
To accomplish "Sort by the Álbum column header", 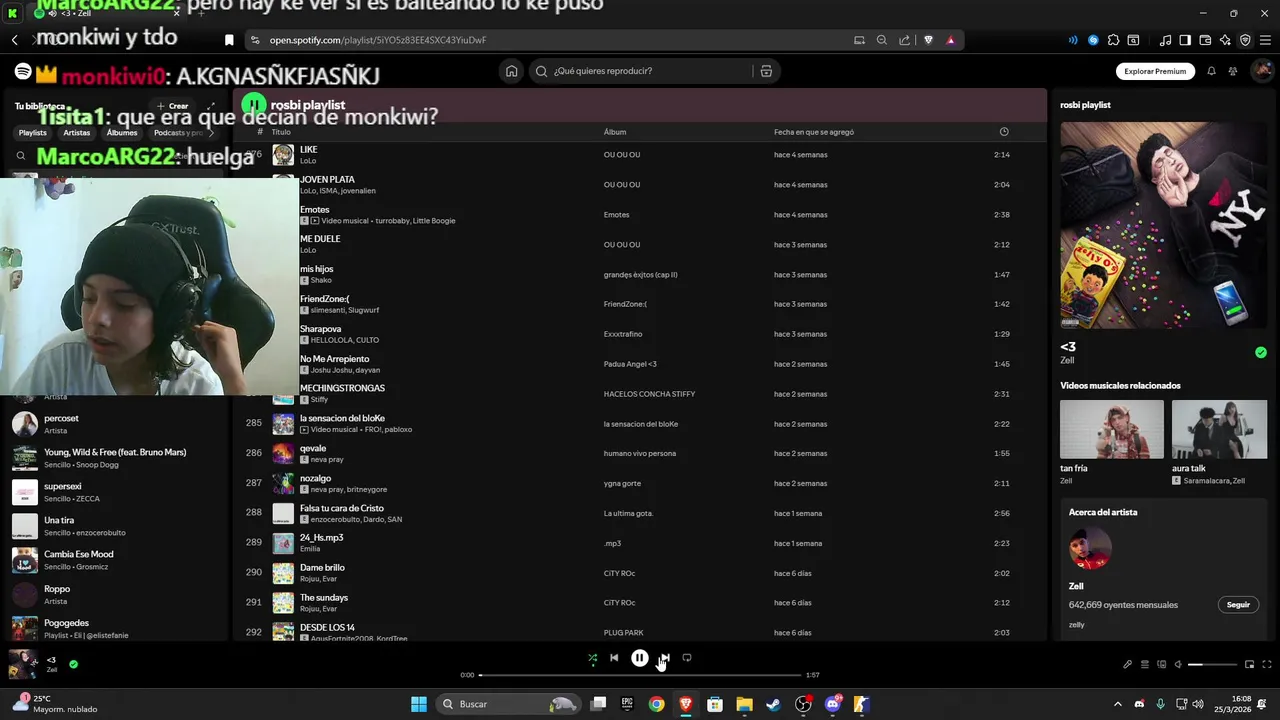I will [x=615, y=132].
